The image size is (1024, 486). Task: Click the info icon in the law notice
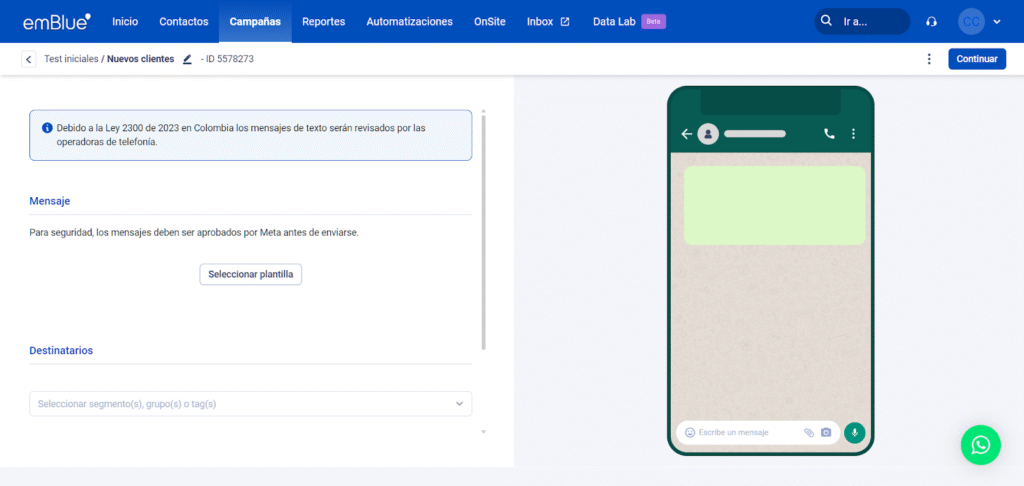[47, 128]
